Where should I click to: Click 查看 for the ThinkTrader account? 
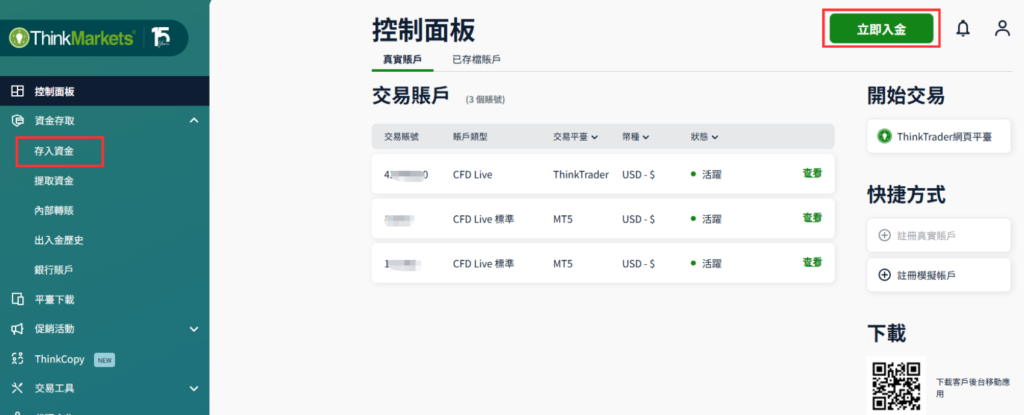tap(812, 173)
